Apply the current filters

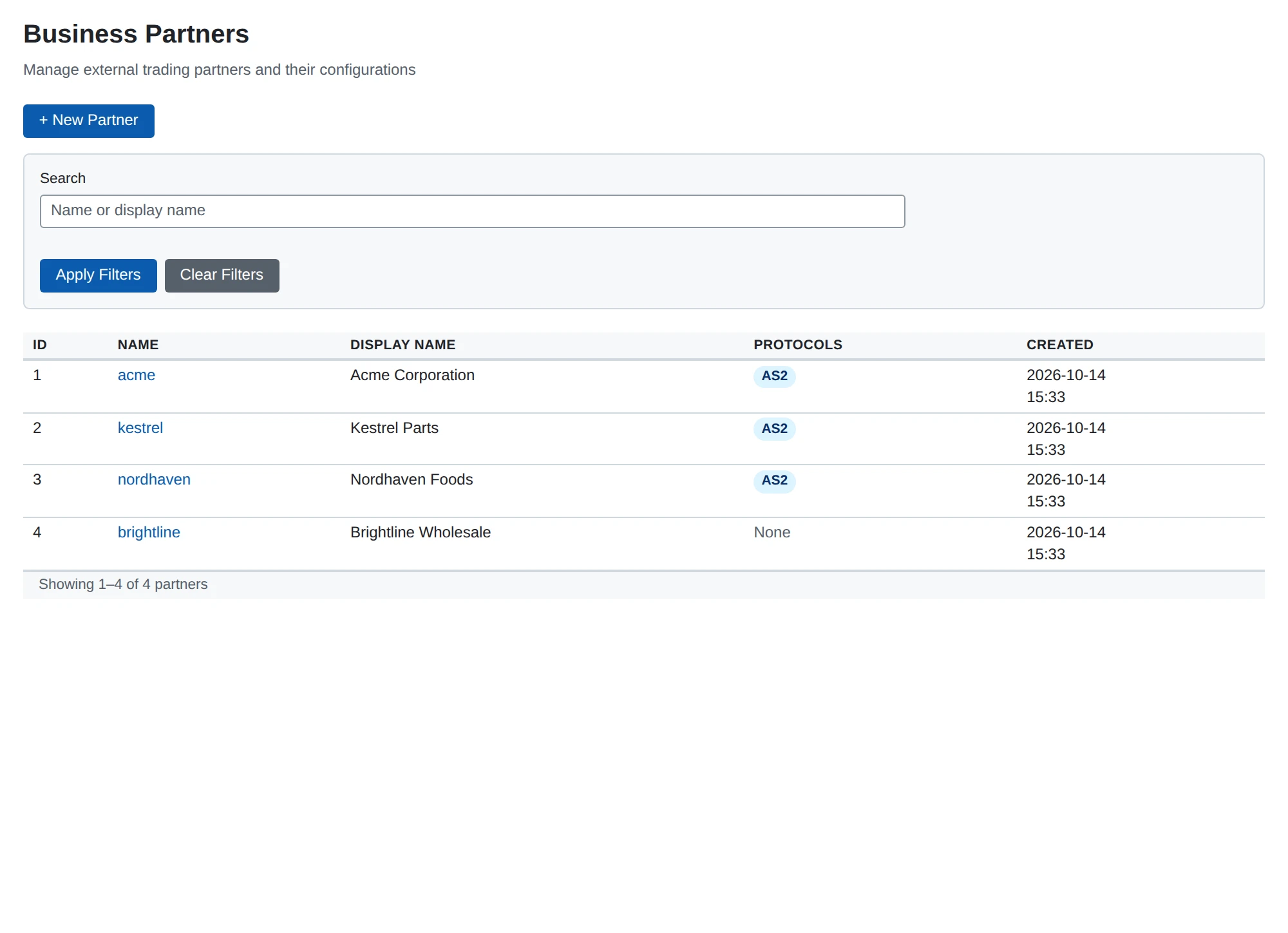click(x=98, y=276)
